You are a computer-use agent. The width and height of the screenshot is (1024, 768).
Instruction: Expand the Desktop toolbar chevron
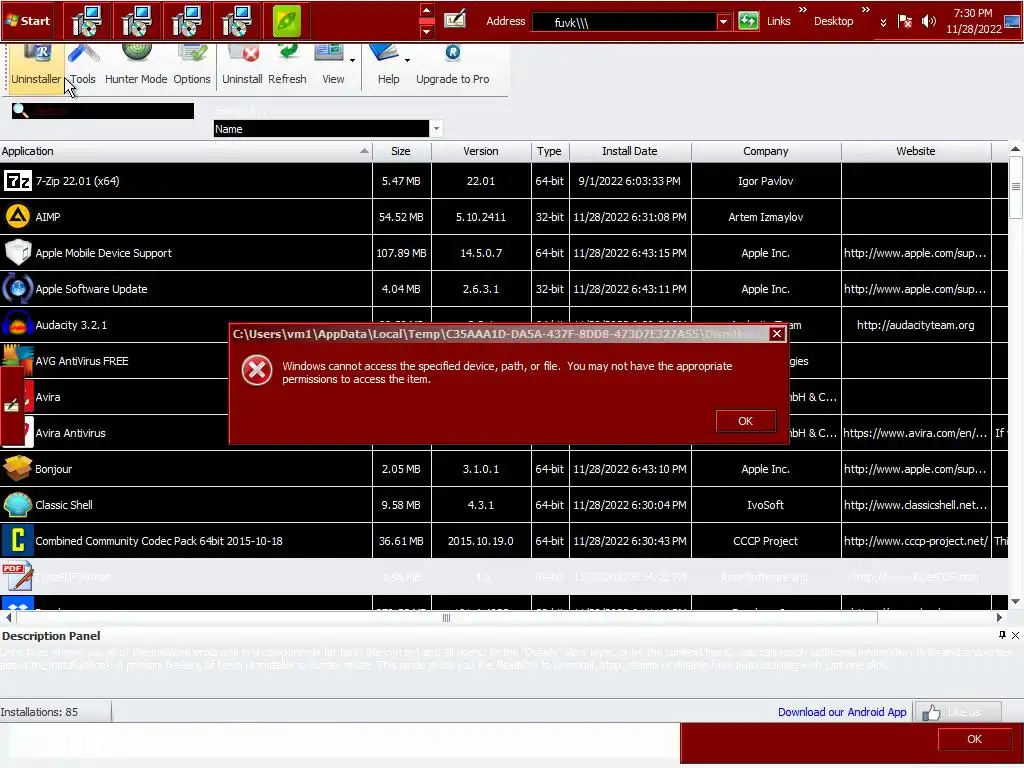[x=865, y=9]
